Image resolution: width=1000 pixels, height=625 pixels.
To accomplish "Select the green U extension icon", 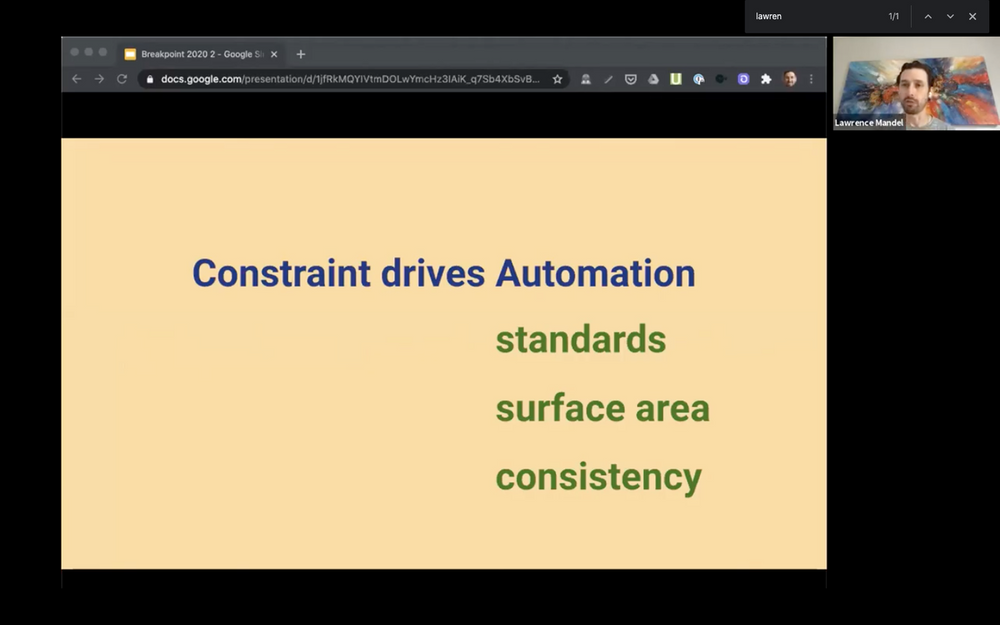I will pos(676,78).
